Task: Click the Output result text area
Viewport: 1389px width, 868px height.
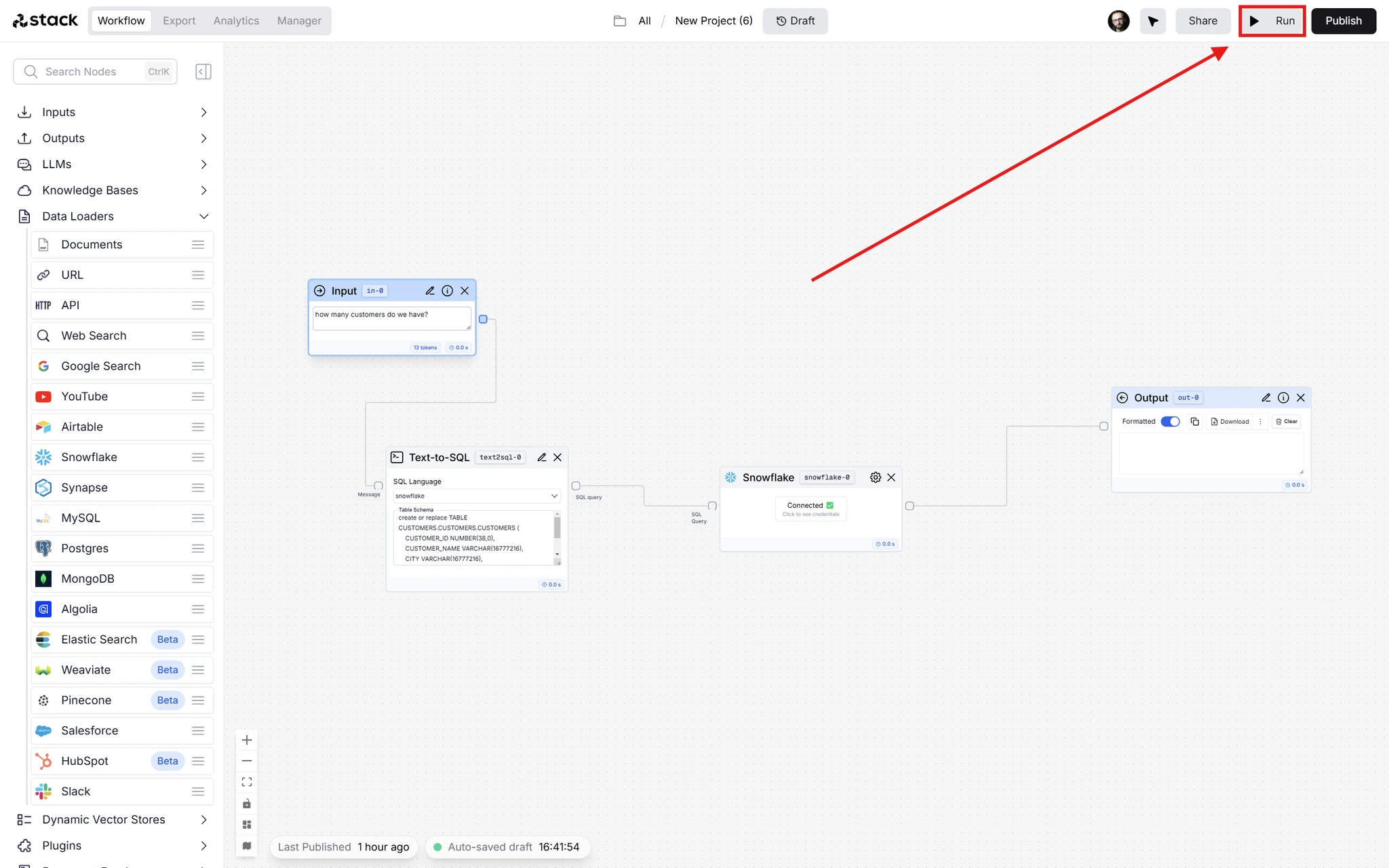Action: (x=1211, y=453)
